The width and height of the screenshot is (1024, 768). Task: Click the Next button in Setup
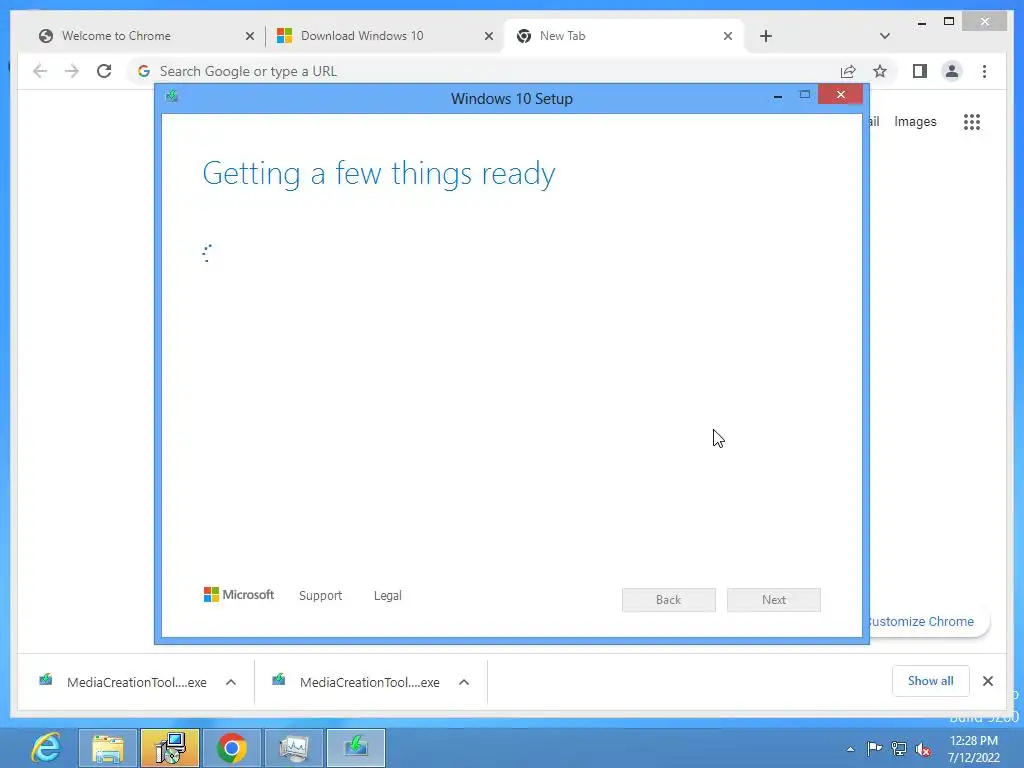point(773,600)
